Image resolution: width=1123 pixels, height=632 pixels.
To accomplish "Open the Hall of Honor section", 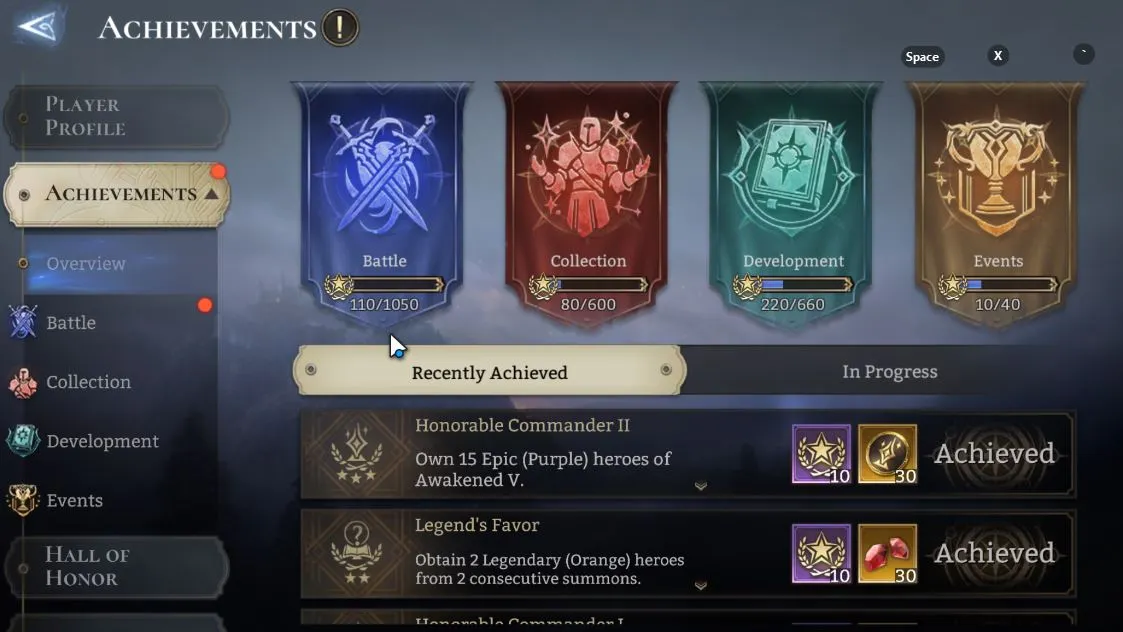I will point(117,567).
